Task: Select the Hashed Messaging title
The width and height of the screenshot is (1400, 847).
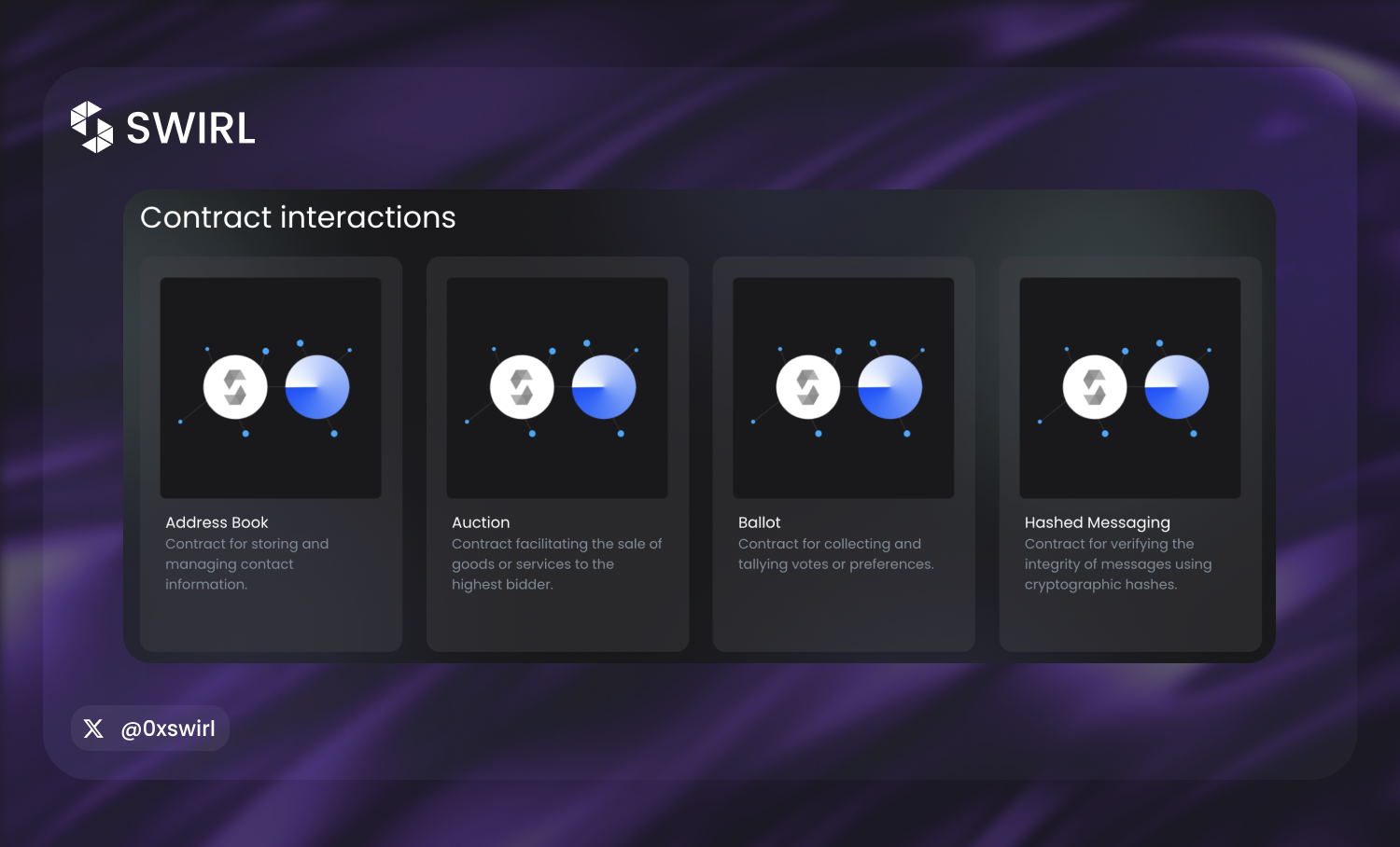Action: [1098, 523]
